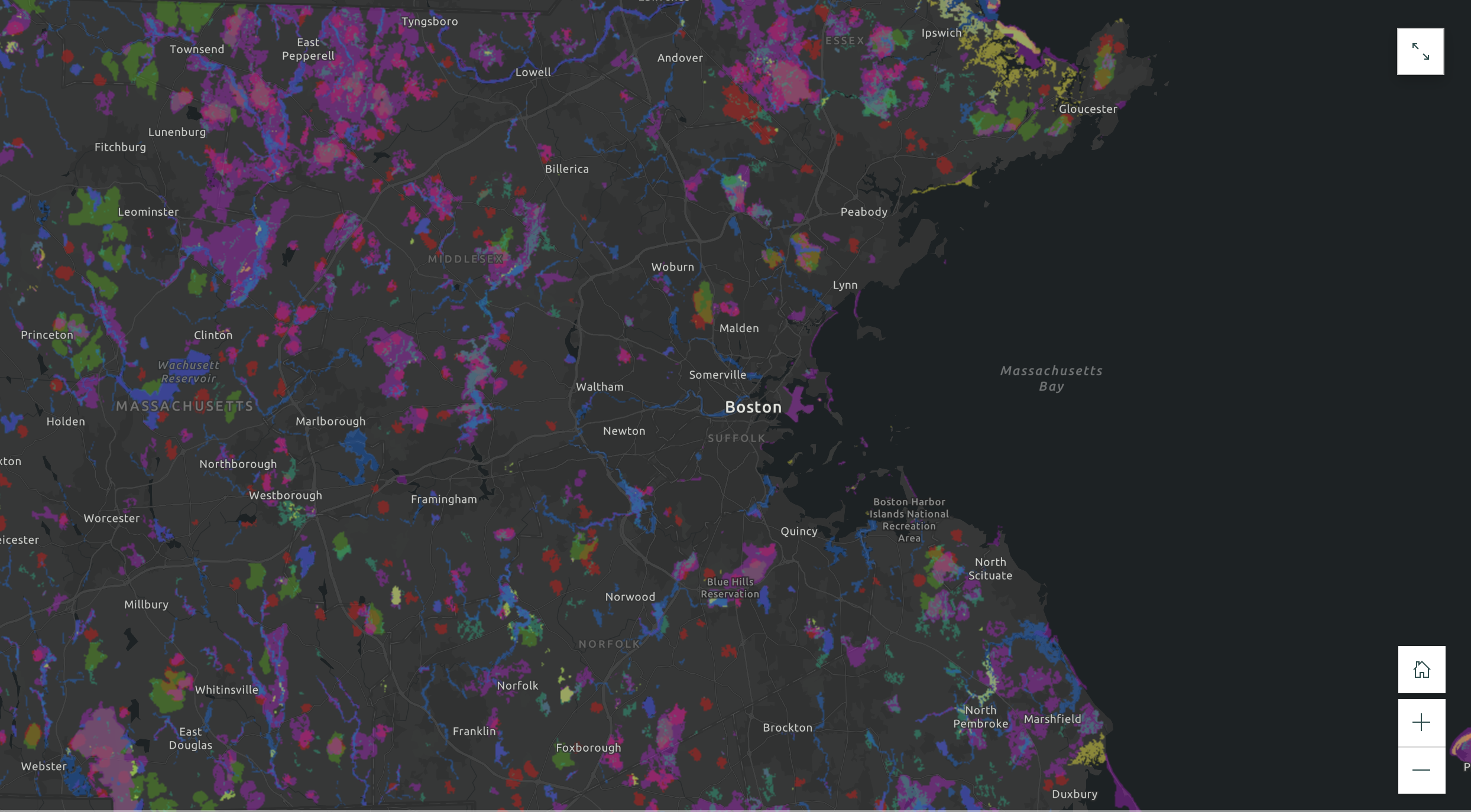Select the Princeton label
The image size is (1471, 812).
47,335
